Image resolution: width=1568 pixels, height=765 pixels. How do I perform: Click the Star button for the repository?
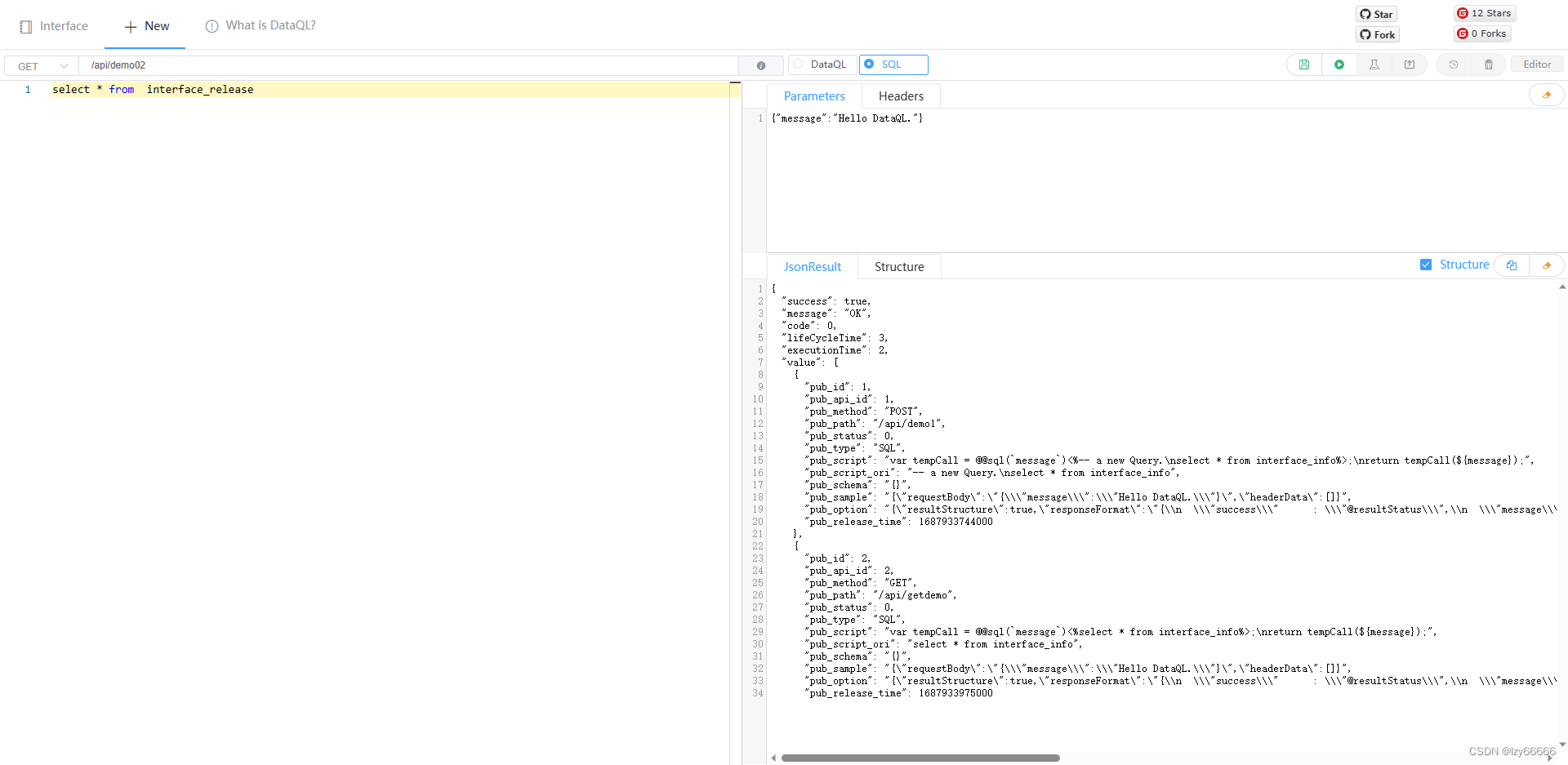click(x=1375, y=14)
